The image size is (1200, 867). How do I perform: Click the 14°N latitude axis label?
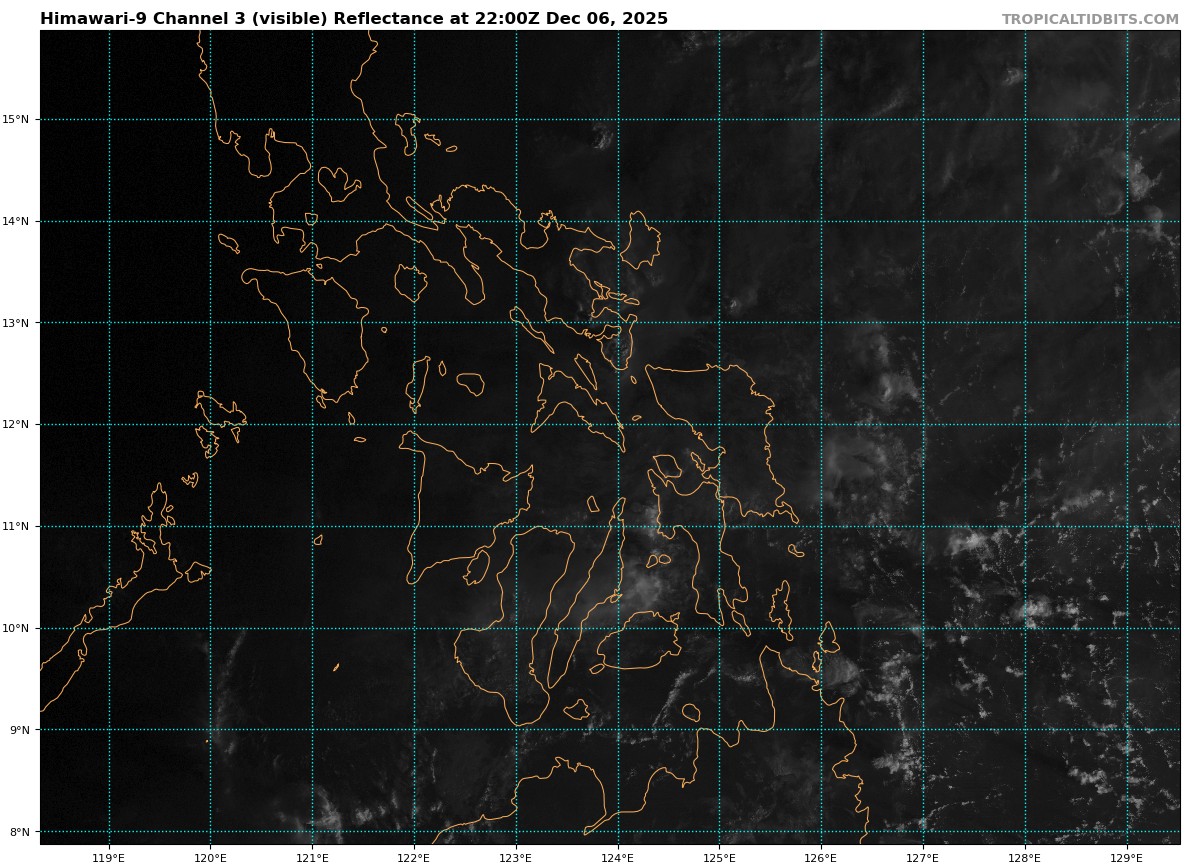(x=19, y=221)
